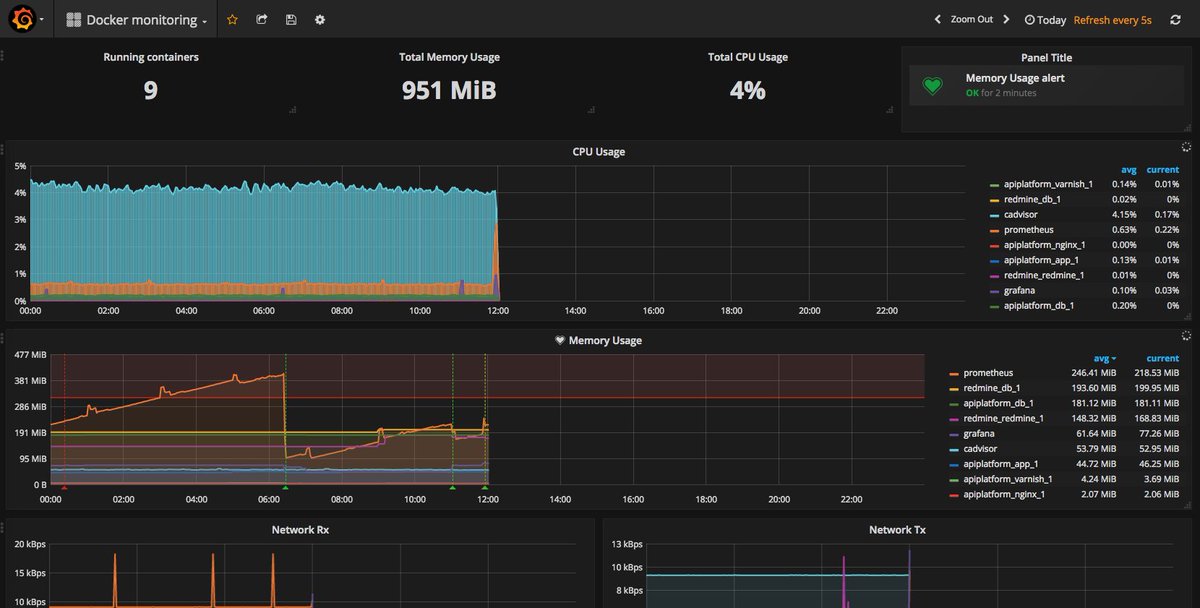Shift time range forward with right arrow
This screenshot has width=1200, height=608.
[x=1006, y=19]
